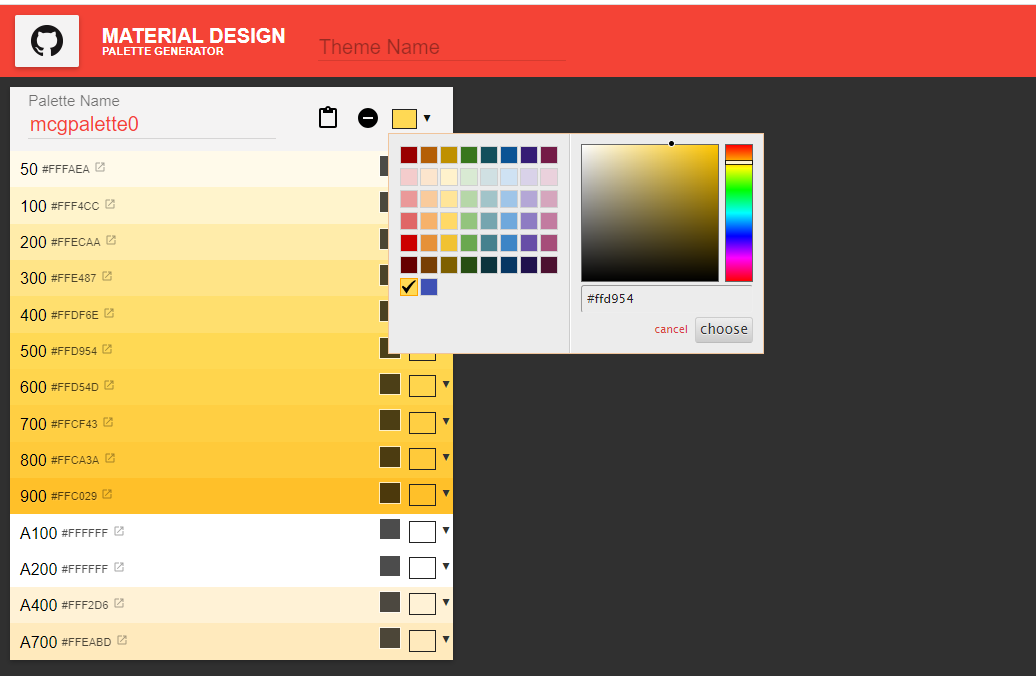Open external link icon for 900 #FFC029
The image size is (1036, 676).
pyautogui.click(x=107, y=494)
